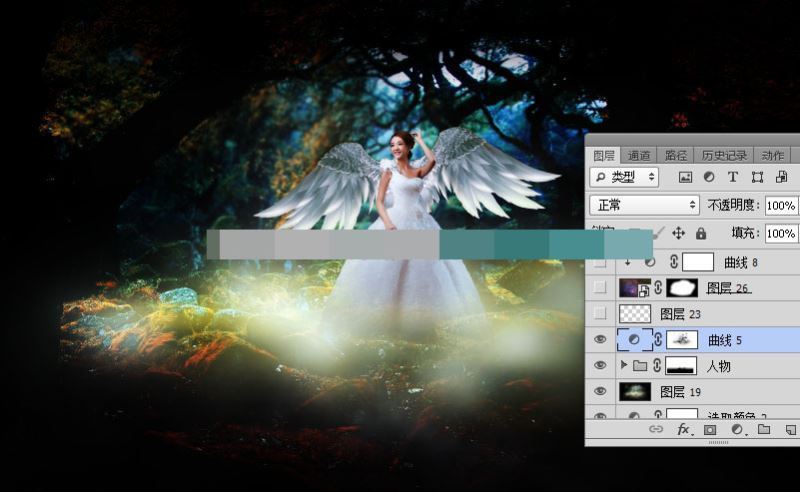Viewport: 800px width, 492px height.
Task: Click adjustment icon of 选取颜色 layer
Action: 634,415
